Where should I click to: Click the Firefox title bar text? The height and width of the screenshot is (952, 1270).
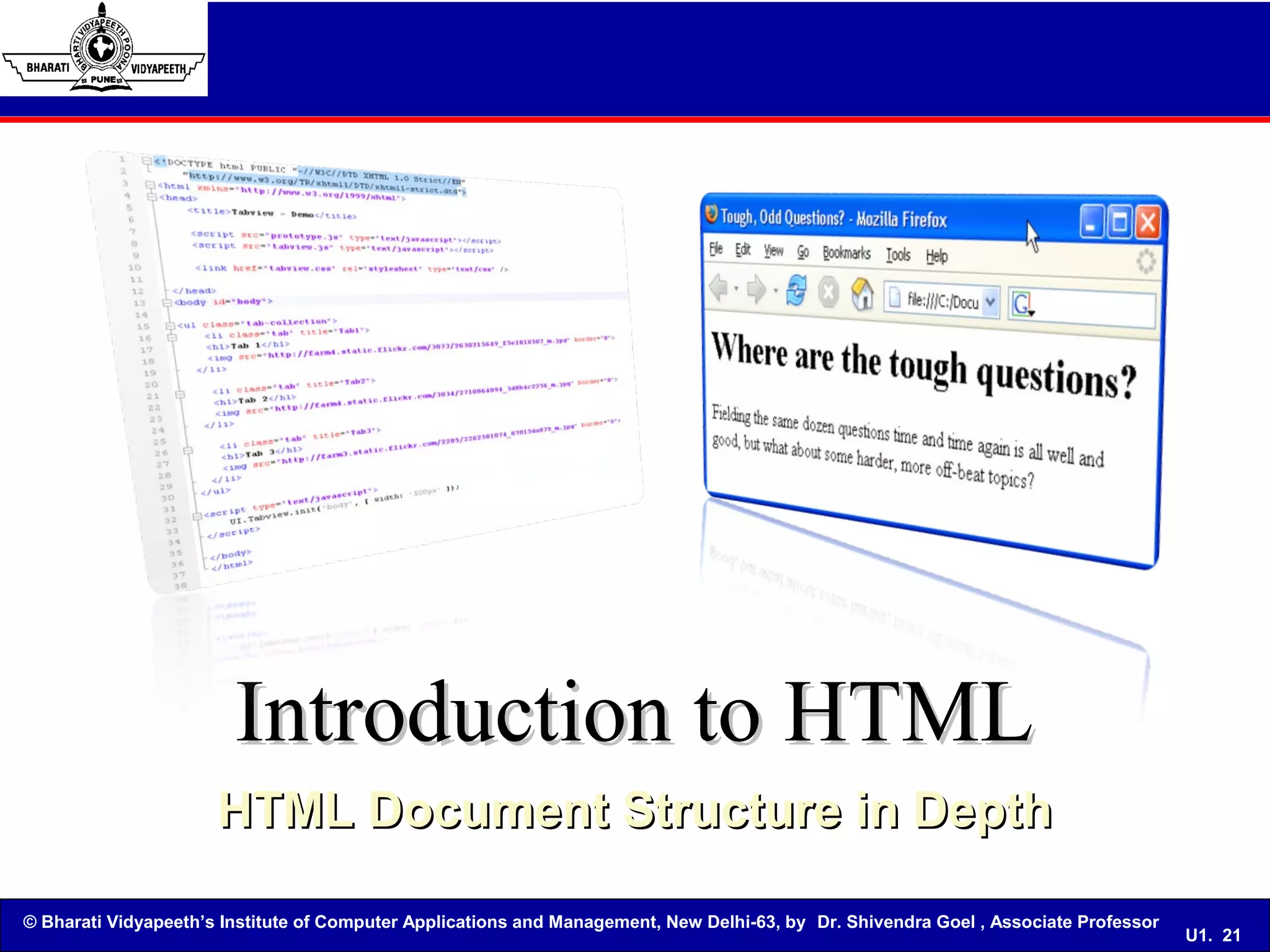coord(833,219)
